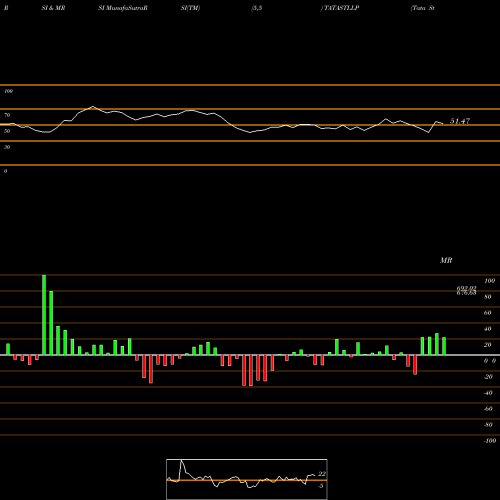Viewport: 500px width, 500px height.
Task: Click the tallest green histogram bar
Action: coord(44,315)
